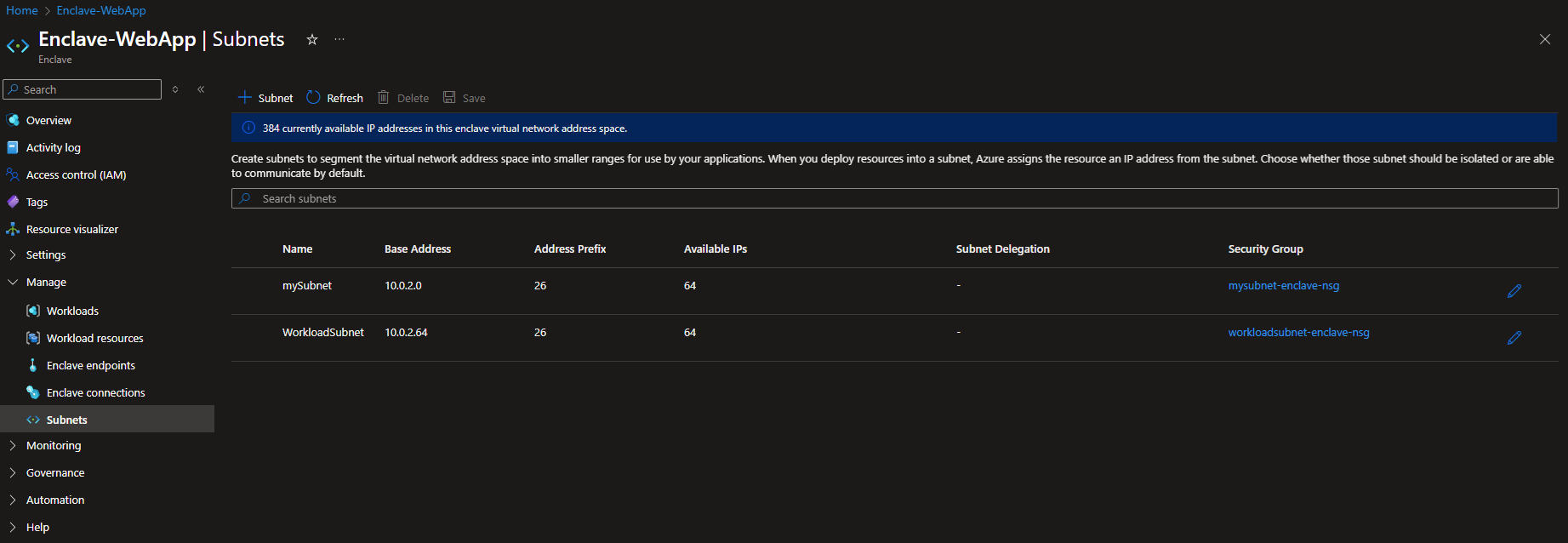The width and height of the screenshot is (1568, 543).
Task: Click the Security Group column header
Action: tap(1266, 249)
